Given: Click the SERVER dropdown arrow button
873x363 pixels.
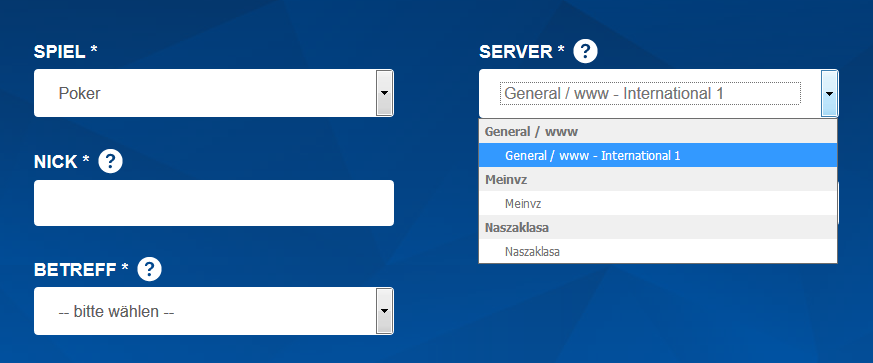Looking at the screenshot, I should pyautogui.click(x=829, y=93).
